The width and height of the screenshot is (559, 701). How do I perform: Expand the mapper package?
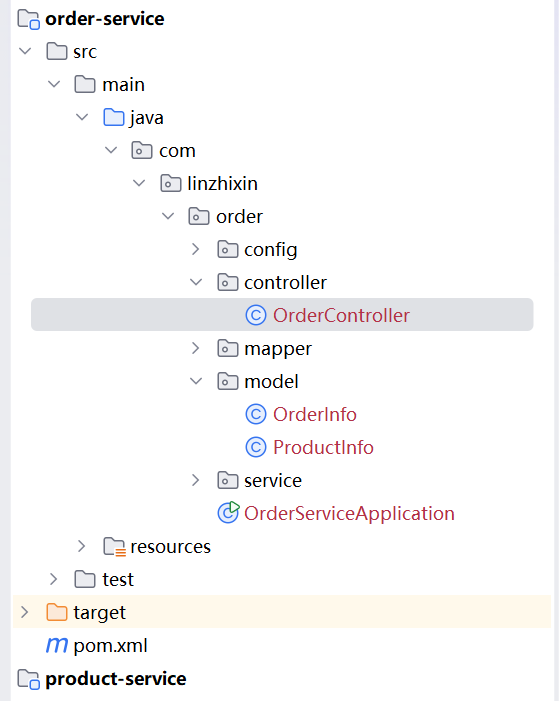(x=195, y=348)
